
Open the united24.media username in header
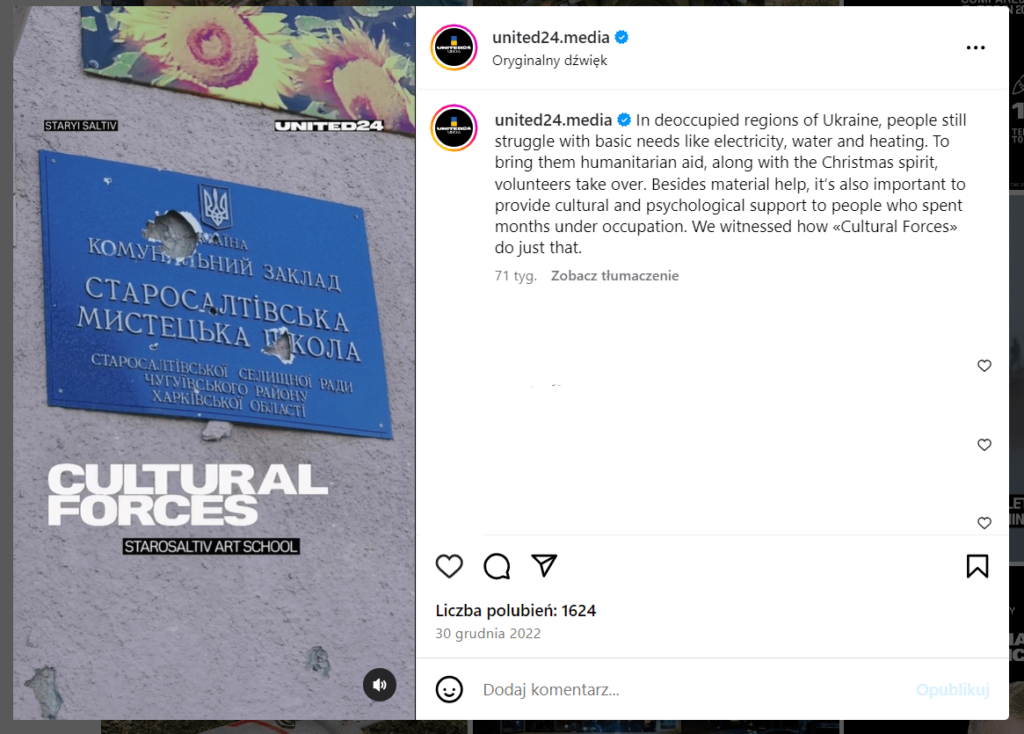coord(551,37)
